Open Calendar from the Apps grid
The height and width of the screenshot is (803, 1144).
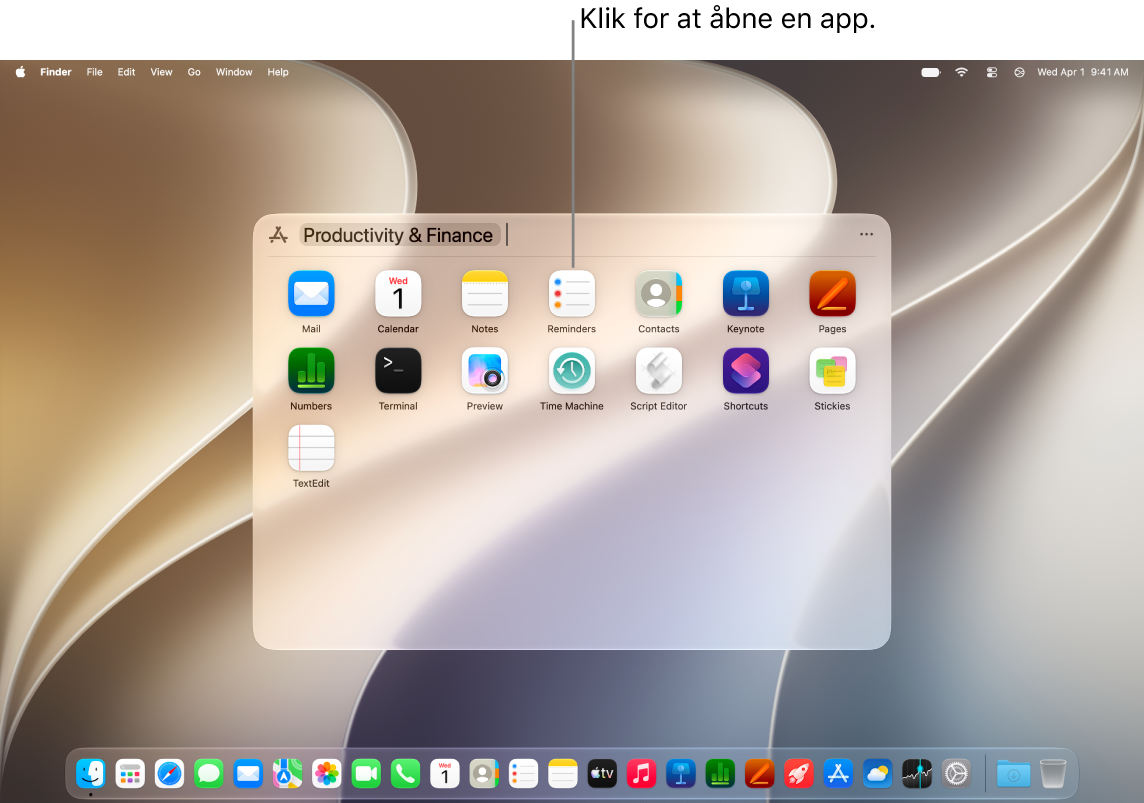pos(398,293)
